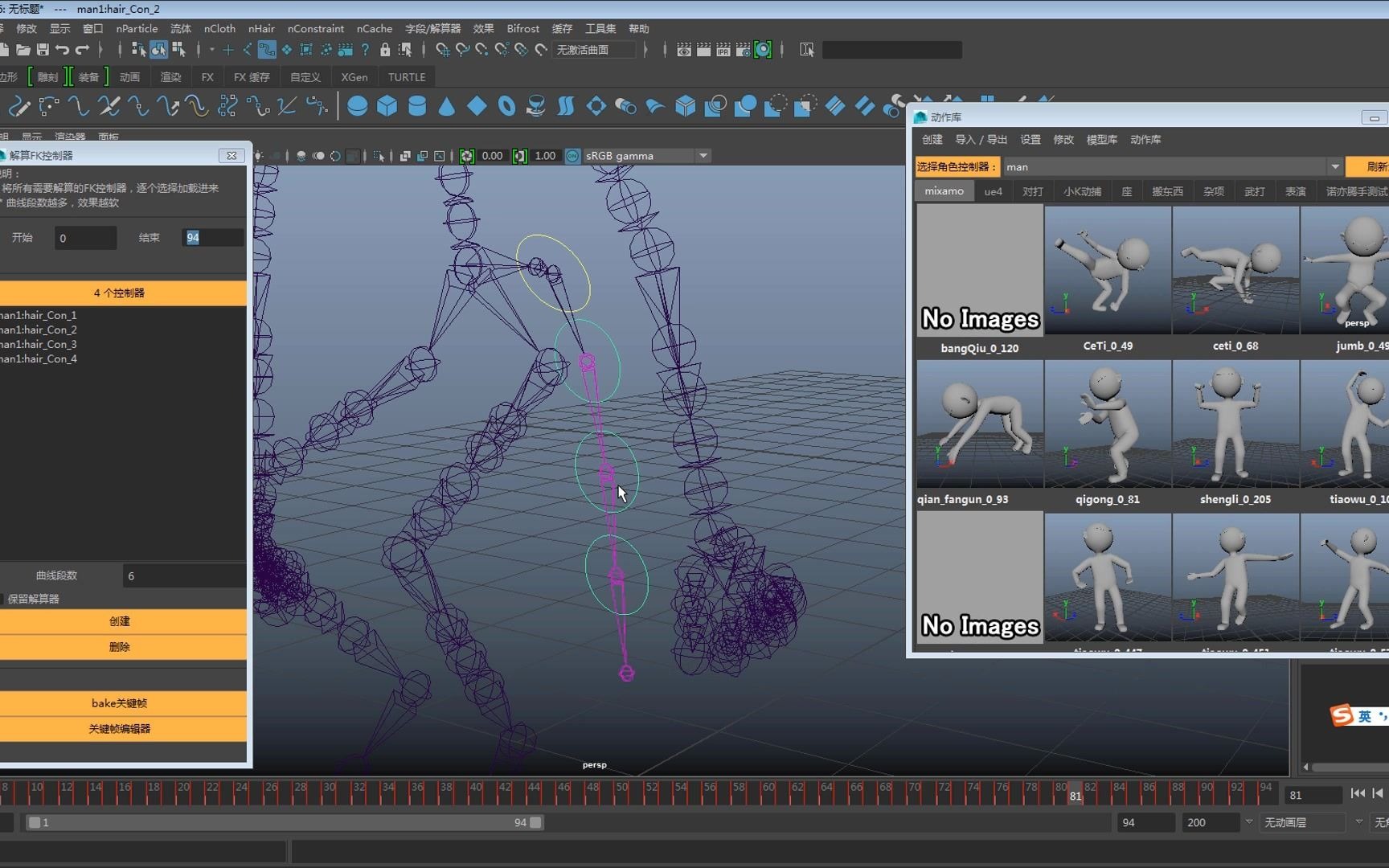Open the sRGB gamma view transform dropdown

coord(703,156)
